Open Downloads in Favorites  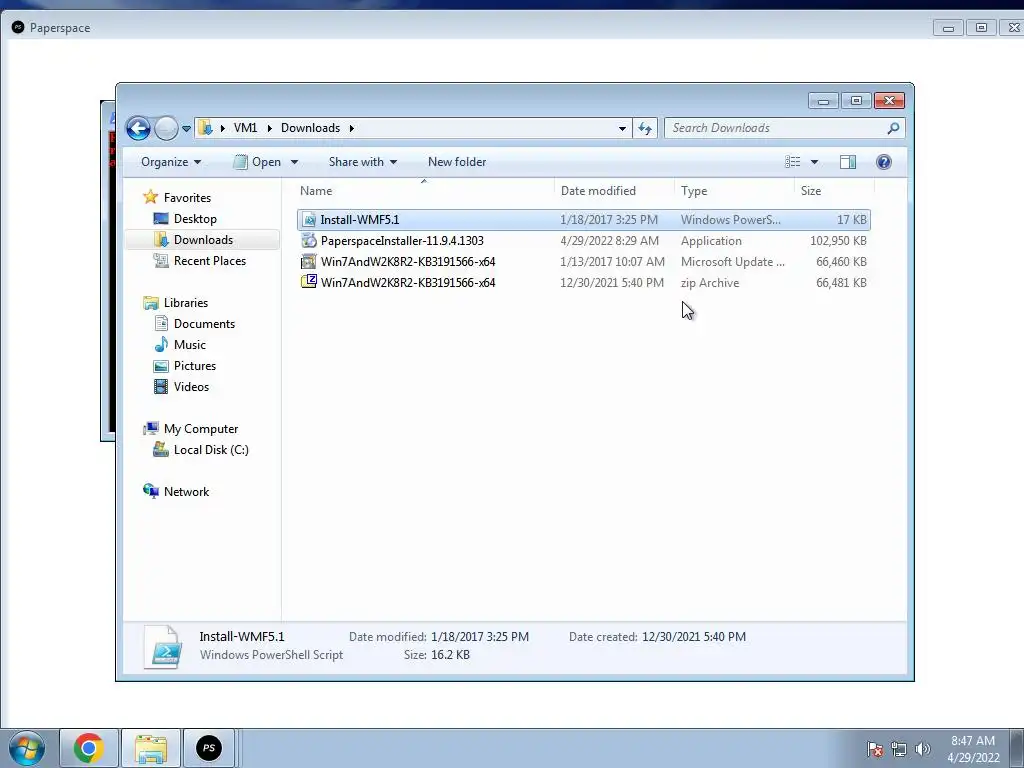pyautogui.click(x=203, y=240)
